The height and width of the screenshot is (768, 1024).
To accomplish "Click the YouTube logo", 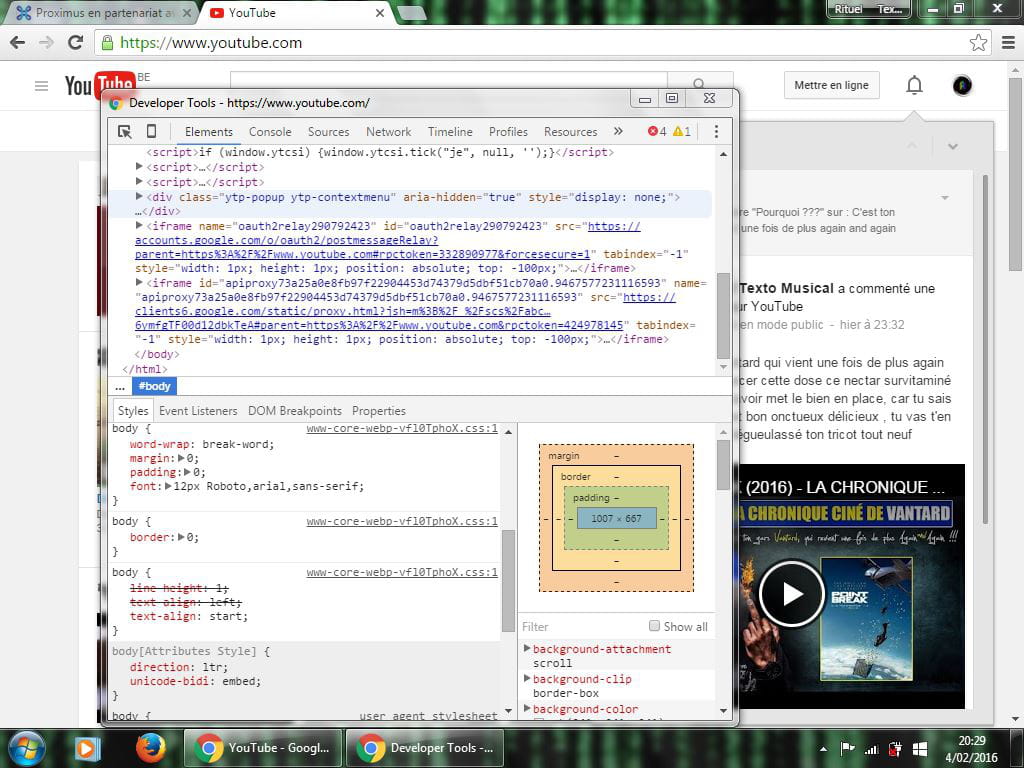I will click(100, 85).
